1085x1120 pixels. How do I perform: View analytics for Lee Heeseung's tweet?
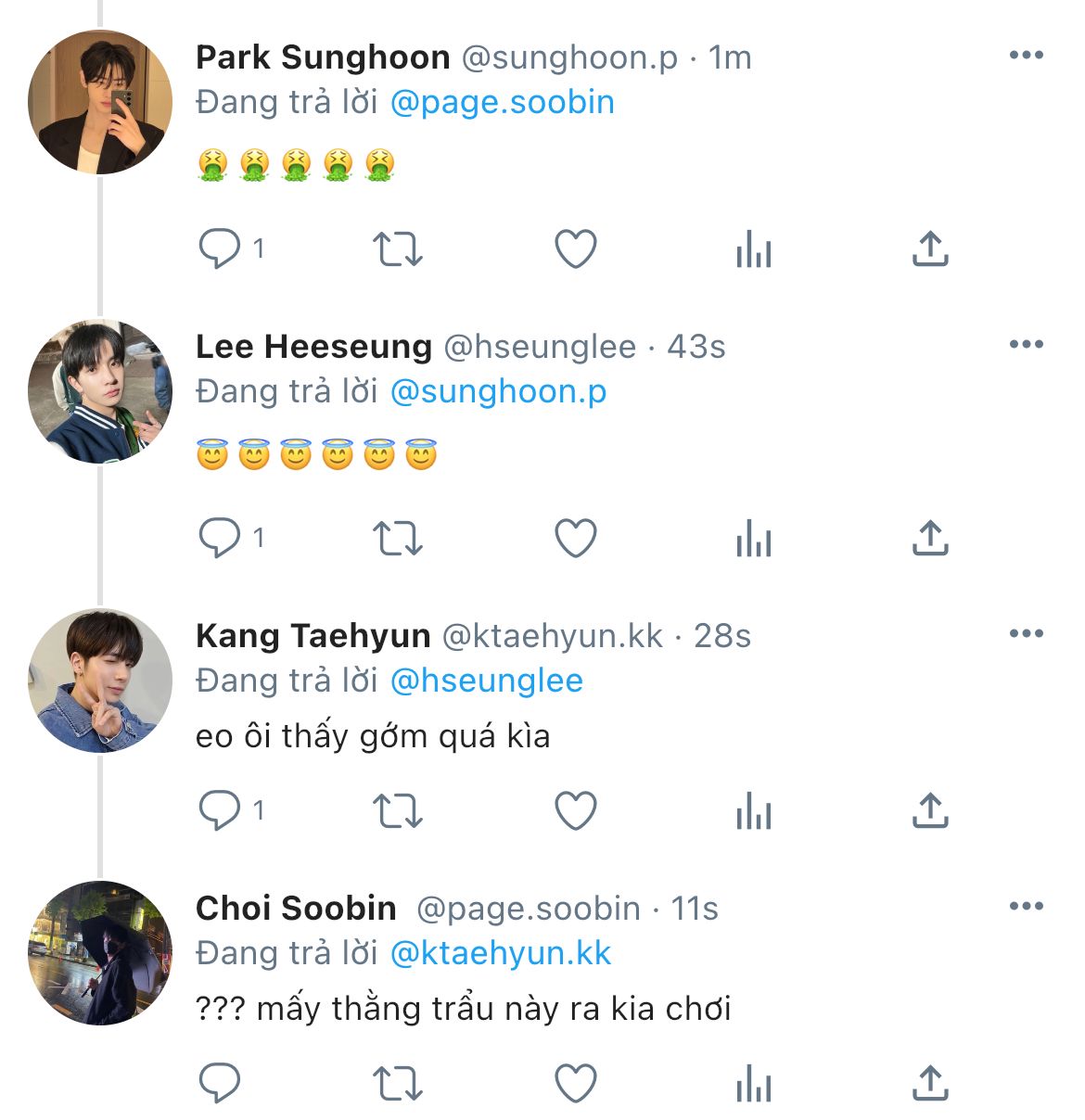(753, 539)
